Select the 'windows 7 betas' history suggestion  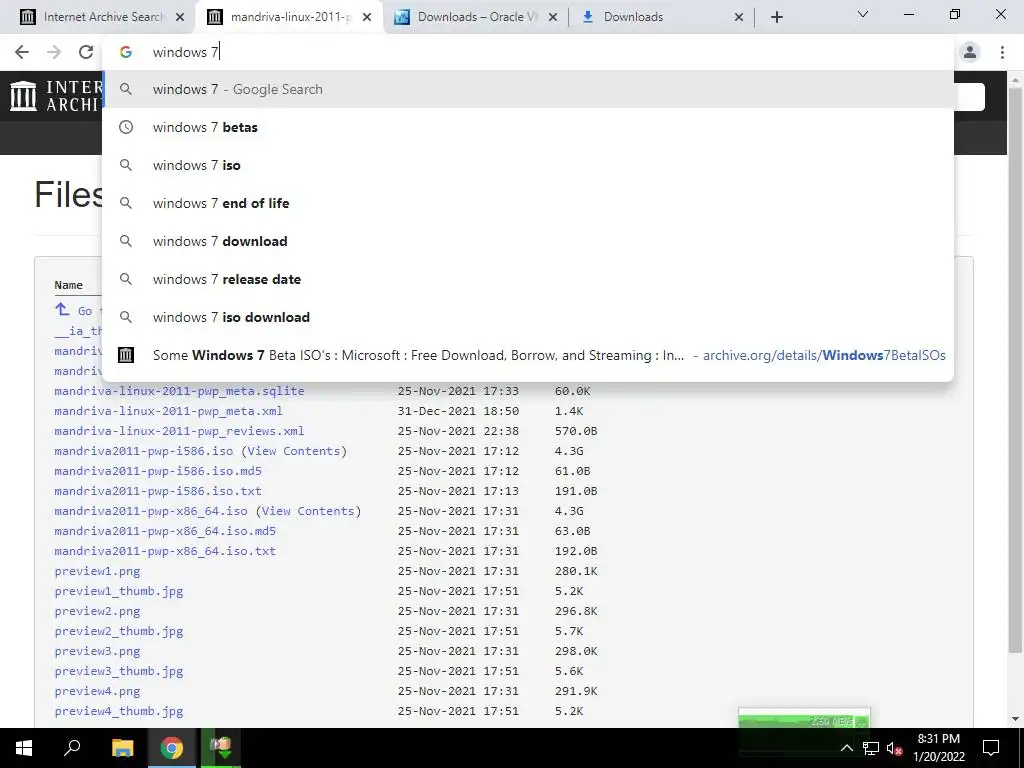pos(528,127)
